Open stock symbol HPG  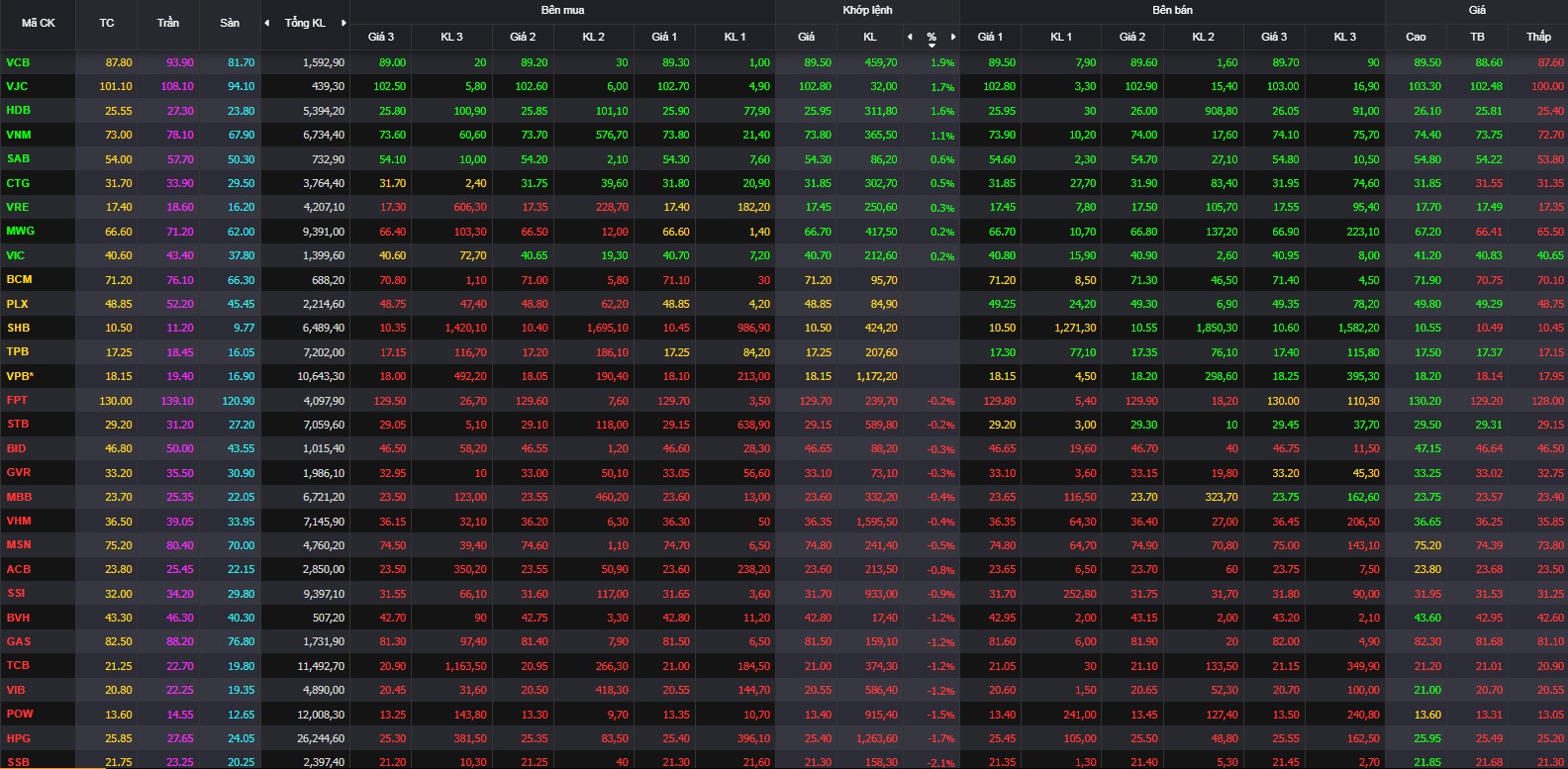18,738
